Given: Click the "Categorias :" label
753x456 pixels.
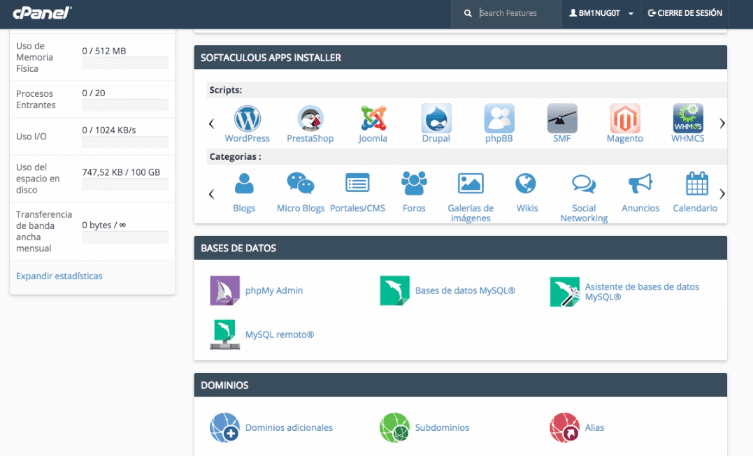Looking at the screenshot, I should point(235,156).
